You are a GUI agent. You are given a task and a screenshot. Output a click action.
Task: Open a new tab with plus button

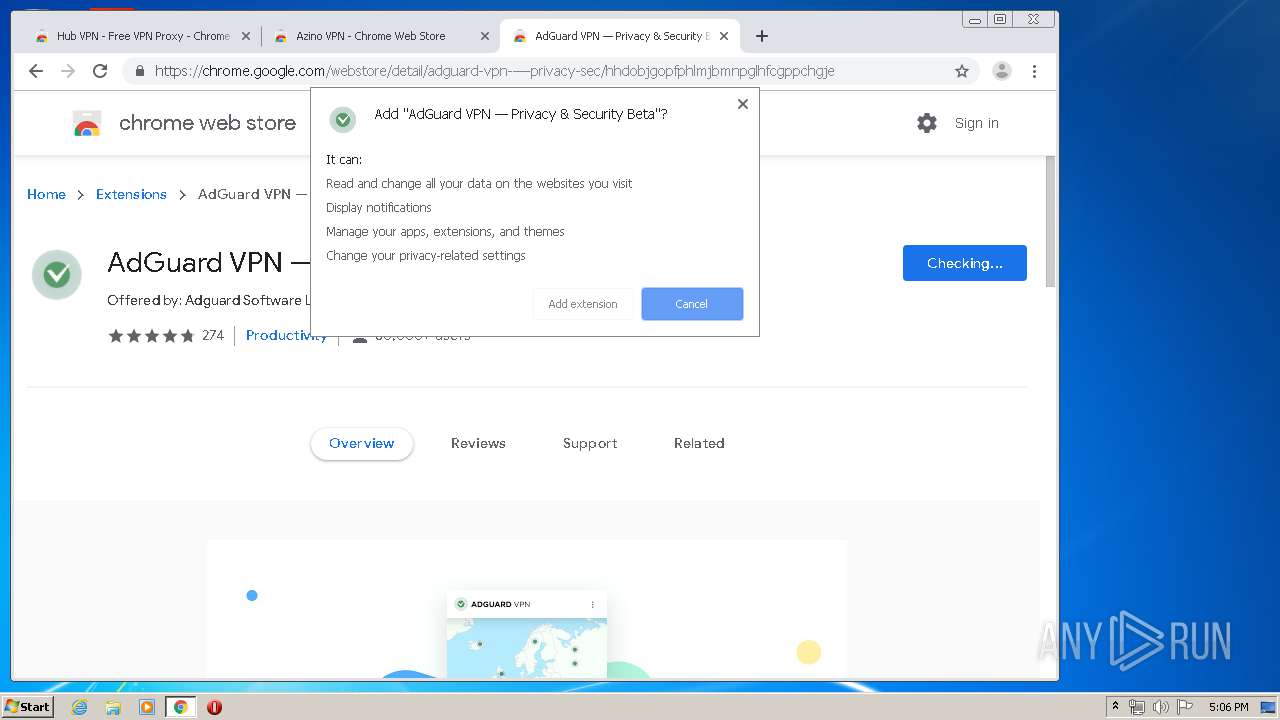point(762,36)
